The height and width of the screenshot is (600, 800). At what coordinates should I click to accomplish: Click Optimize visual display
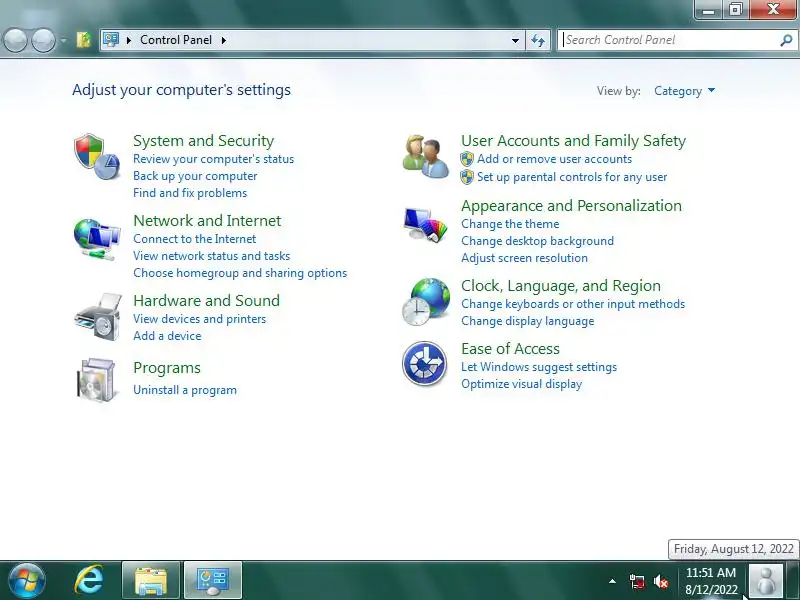pyautogui.click(x=521, y=384)
